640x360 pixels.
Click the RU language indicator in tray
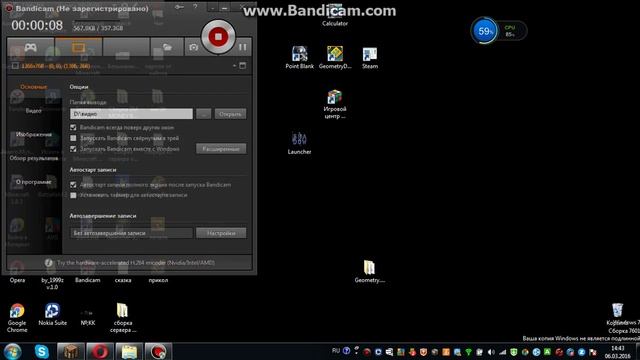(336, 351)
